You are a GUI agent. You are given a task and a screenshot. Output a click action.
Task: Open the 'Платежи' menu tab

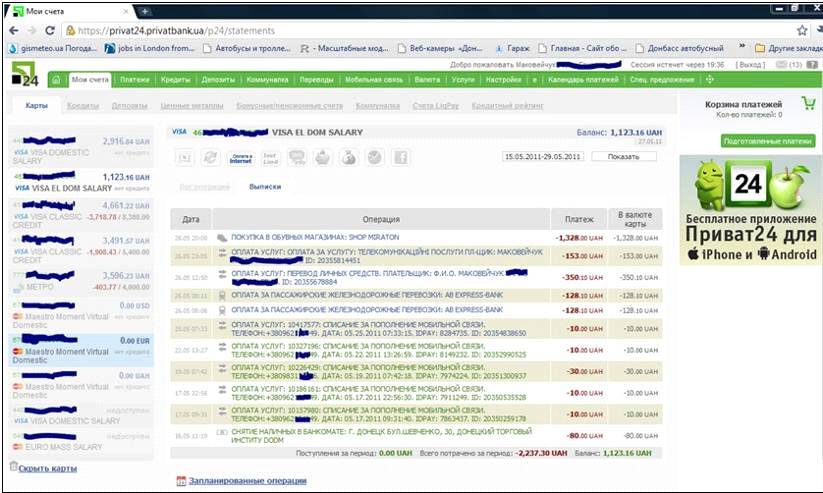[x=135, y=79]
